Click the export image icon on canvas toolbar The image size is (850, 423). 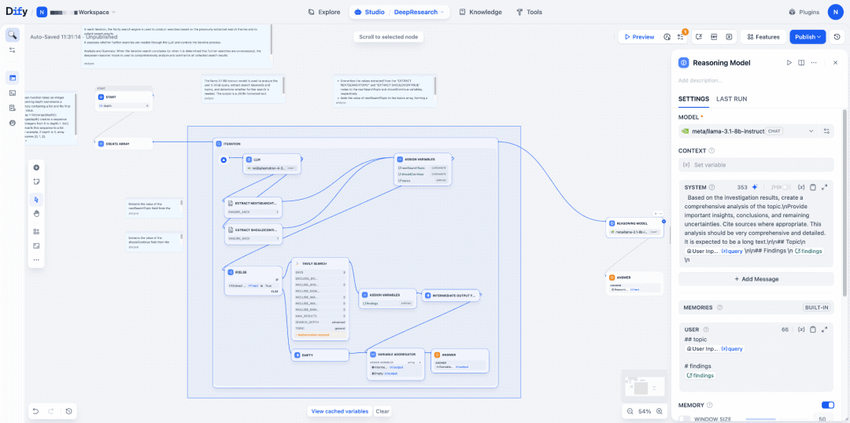[37, 246]
